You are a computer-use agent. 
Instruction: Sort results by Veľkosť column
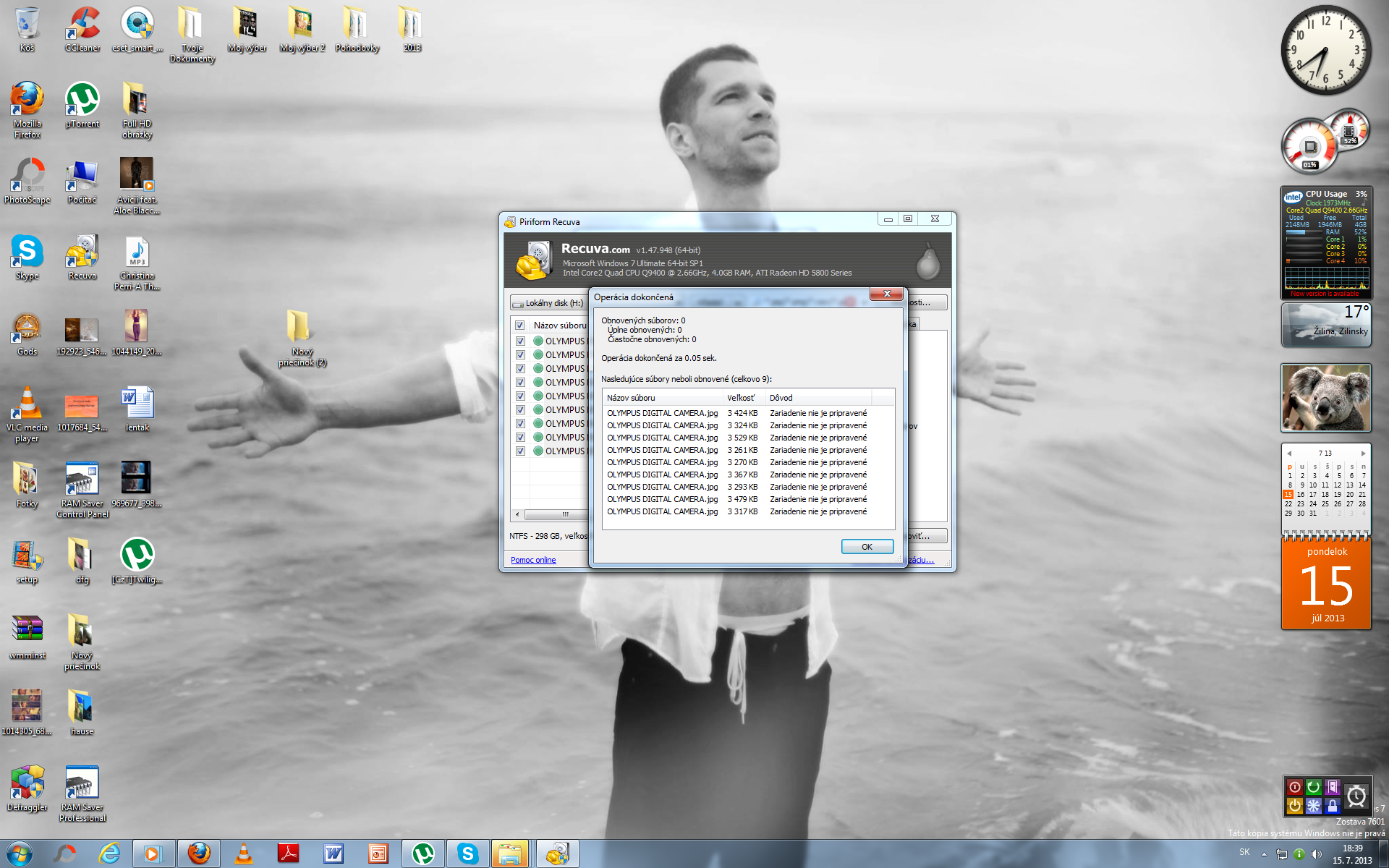coord(742,398)
